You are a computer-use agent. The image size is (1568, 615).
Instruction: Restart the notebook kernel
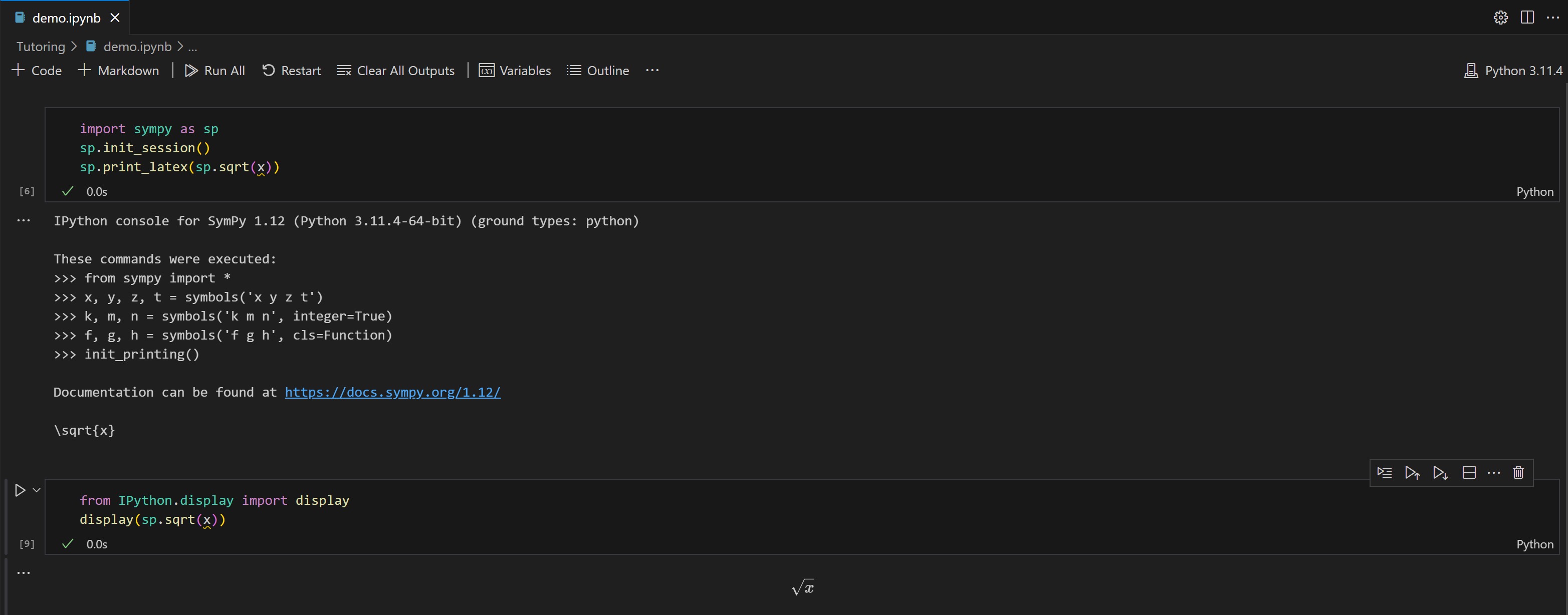point(292,71)
